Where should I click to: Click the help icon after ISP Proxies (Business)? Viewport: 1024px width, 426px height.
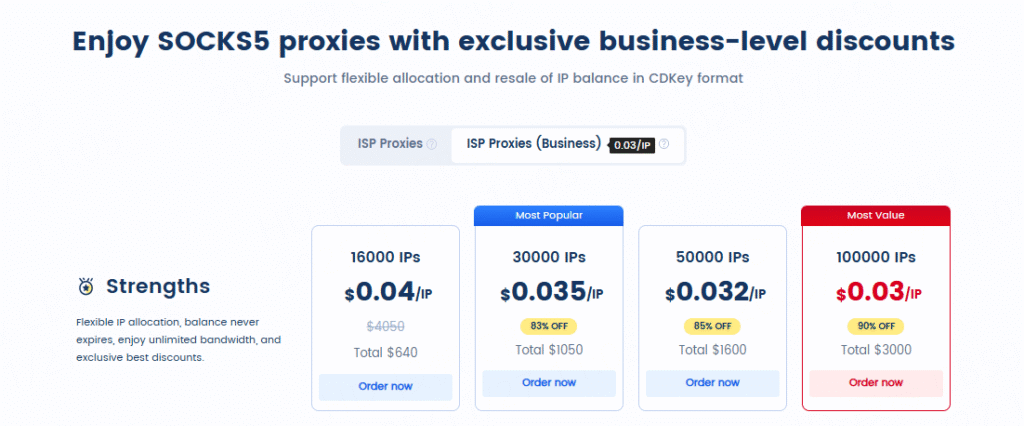pos(664,144)
